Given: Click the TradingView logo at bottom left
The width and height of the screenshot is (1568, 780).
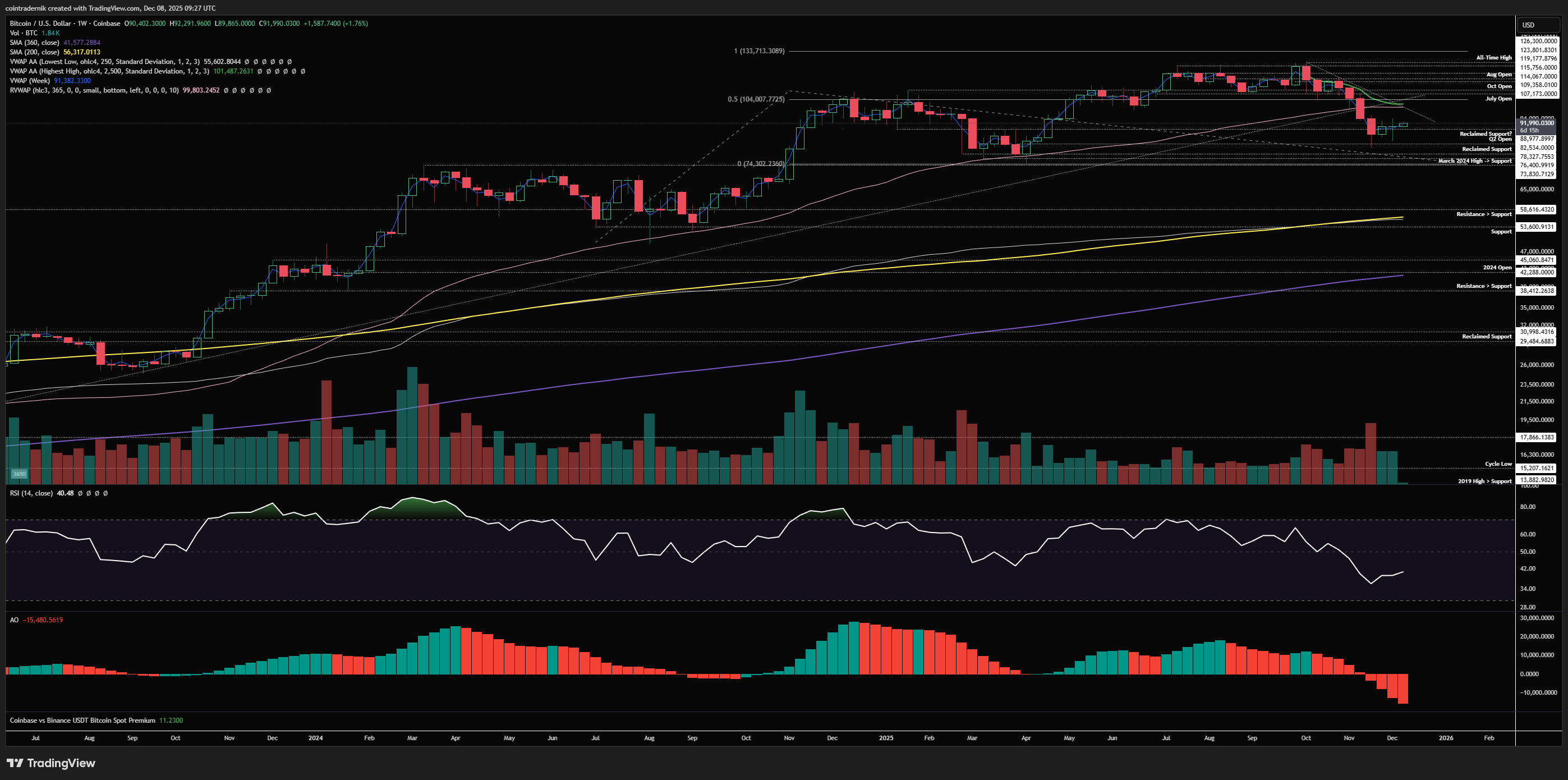Looking at the screenshot, I should click(51, 763).
